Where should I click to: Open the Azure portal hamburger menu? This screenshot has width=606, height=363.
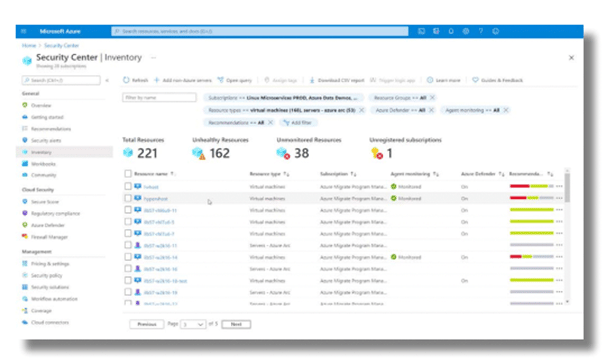(x=24, y=31)
